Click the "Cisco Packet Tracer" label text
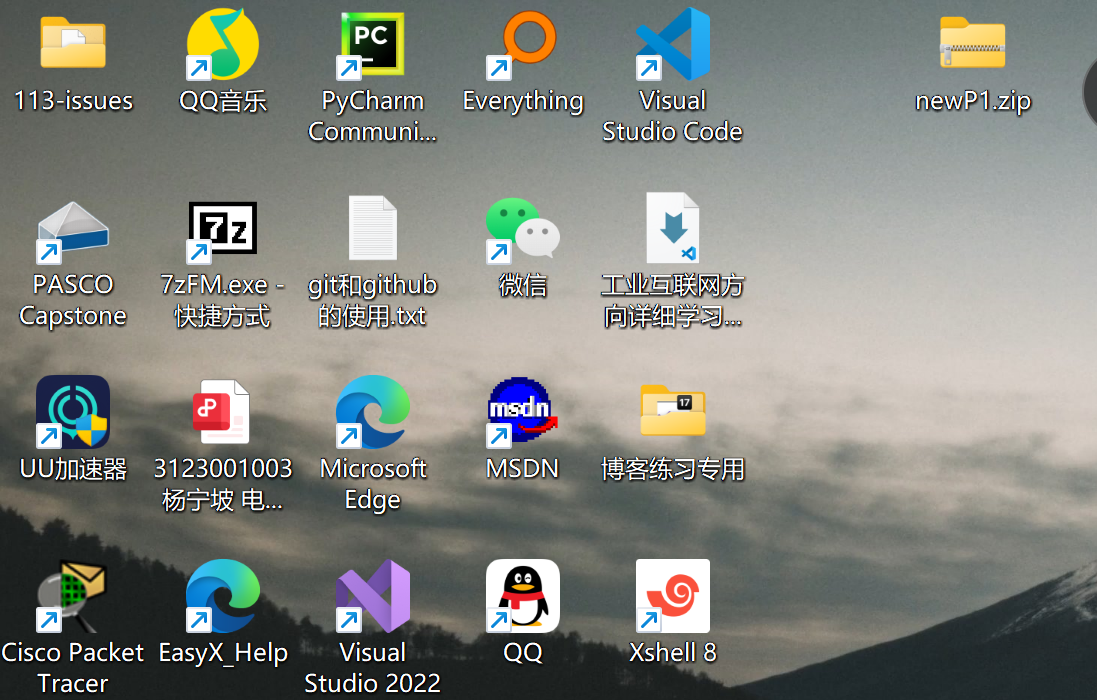Screen dimensions: 1097x700 73,667
